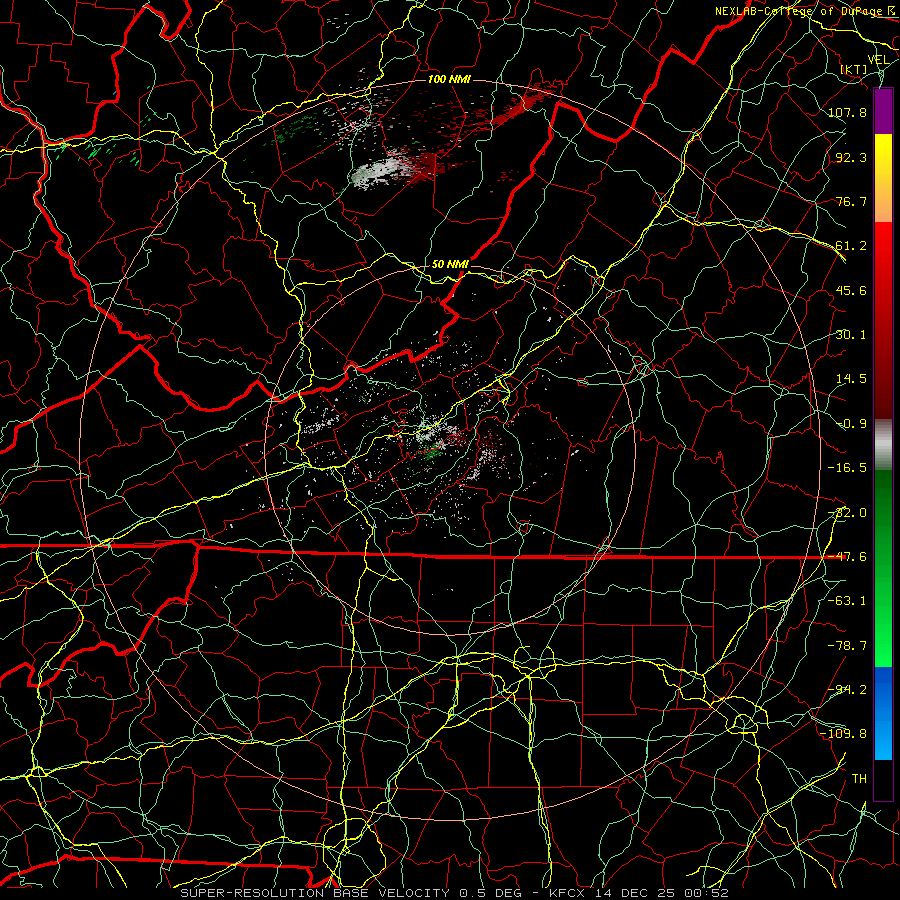This screenshot has width=900, height=900.
Task: Select the -78.7 velocity scale value
Action: point(847,645)
